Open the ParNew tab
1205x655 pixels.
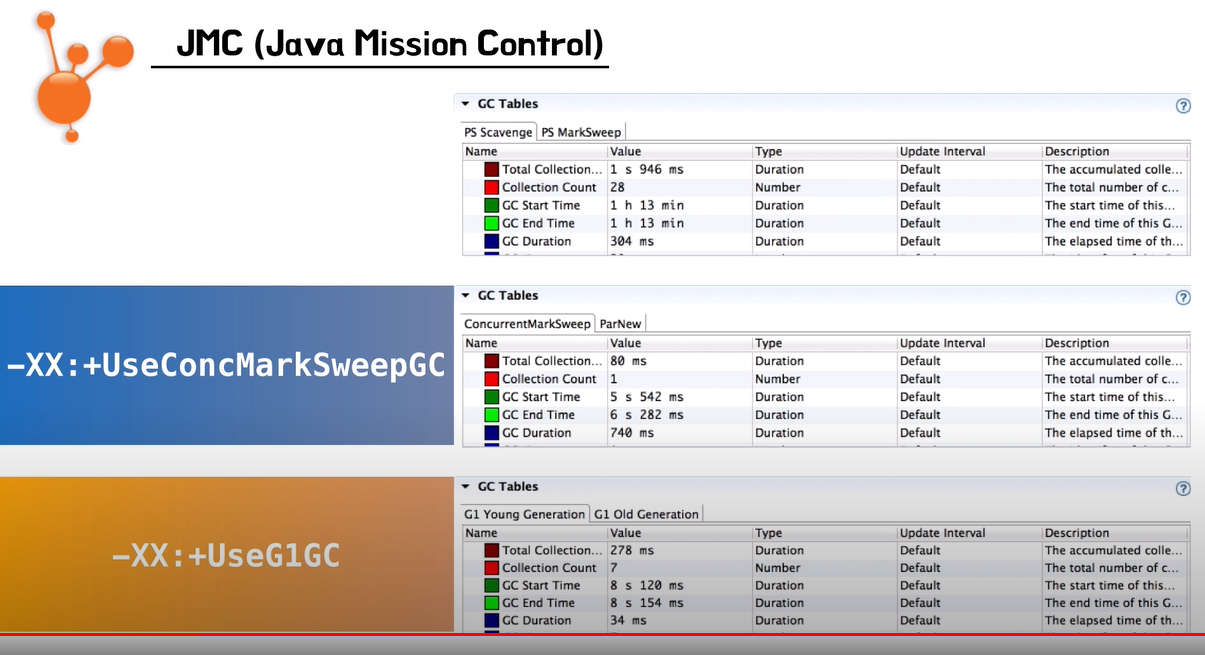[621, 324]
